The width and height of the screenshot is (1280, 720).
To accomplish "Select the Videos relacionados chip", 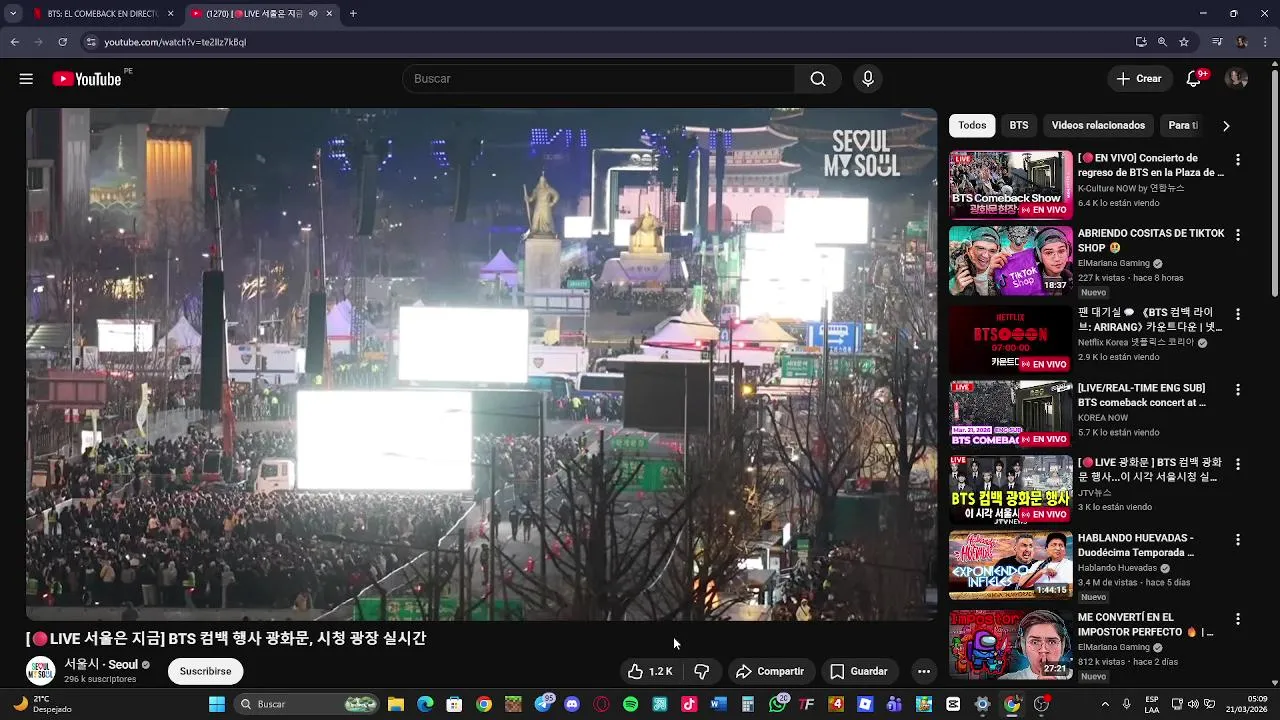I will pos(1098,126).
